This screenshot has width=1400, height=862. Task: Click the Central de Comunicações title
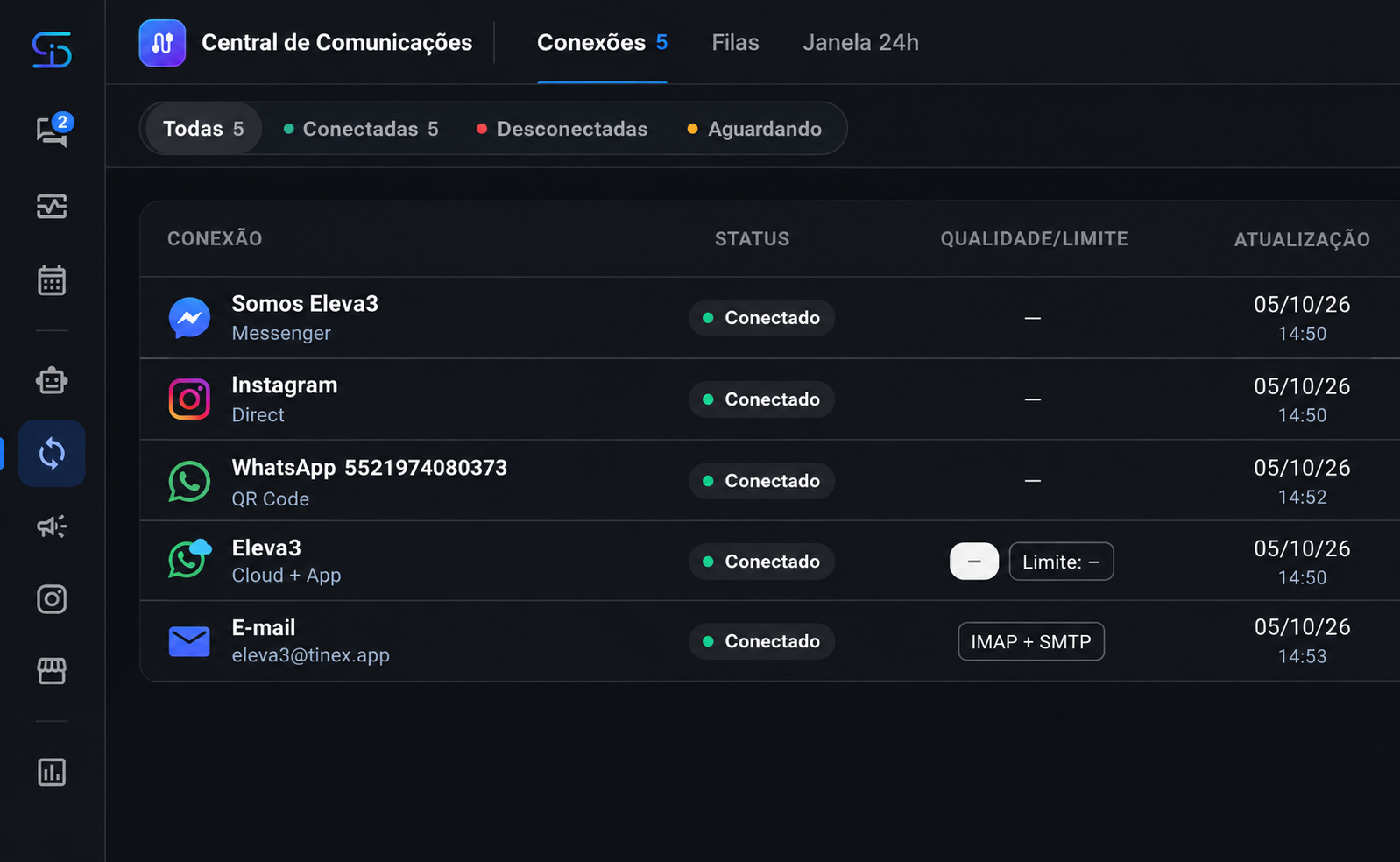pyautogui.click(x=336, y=43)
